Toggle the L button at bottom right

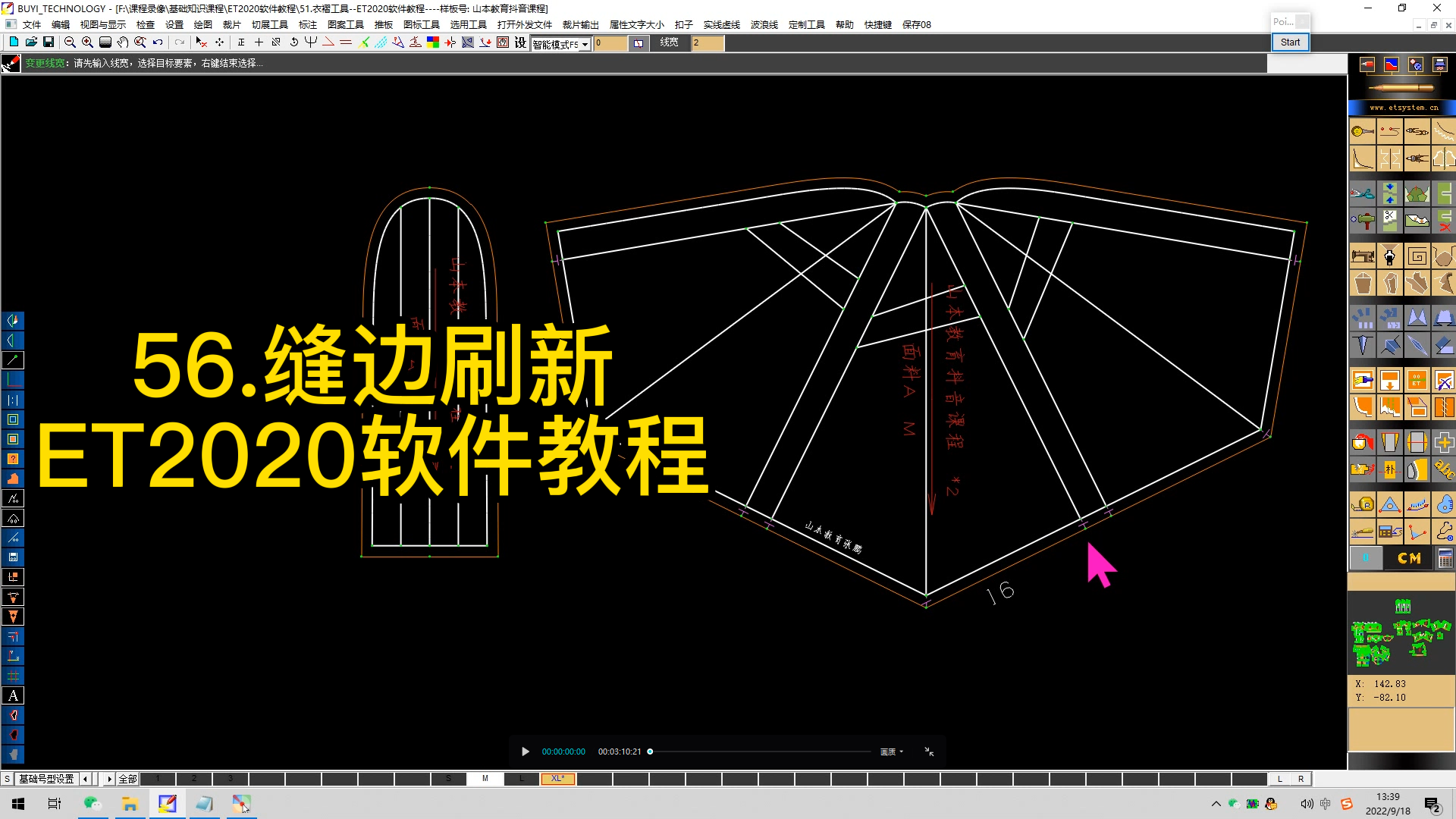1280,779
